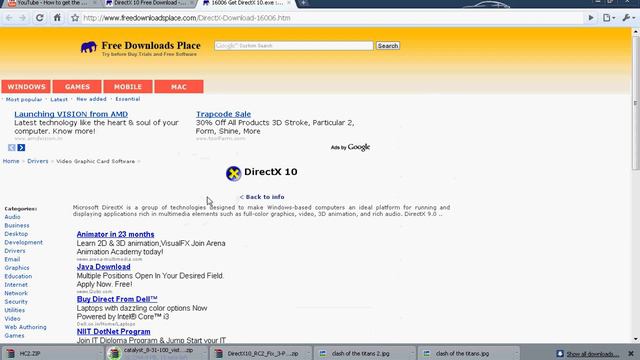640x360 pixels.
Task: Open the MOBILE category tab
Action: (128, 87)
